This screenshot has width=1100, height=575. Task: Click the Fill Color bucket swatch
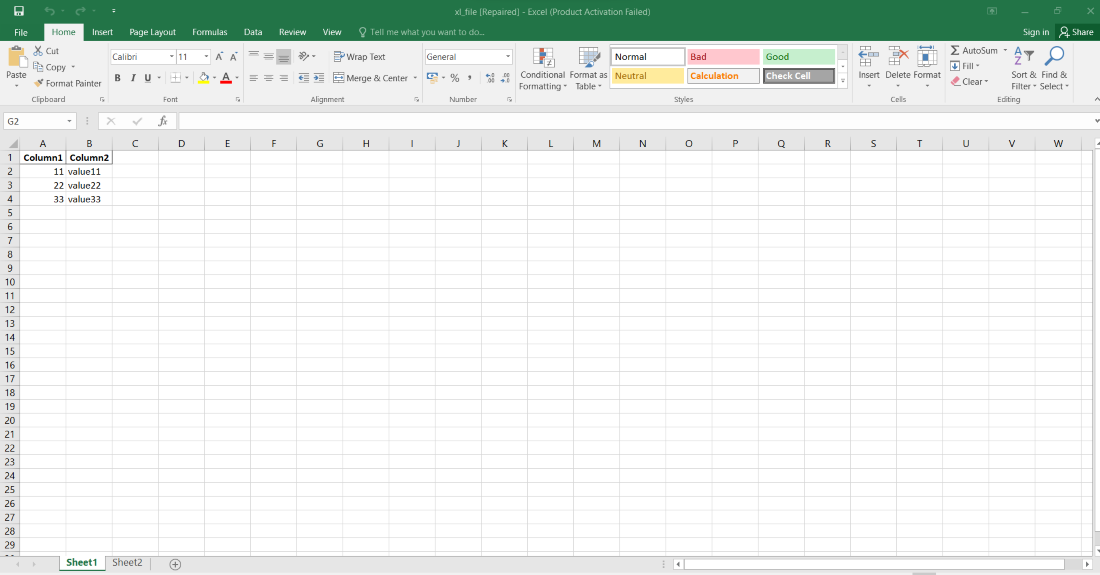[203, 78]
